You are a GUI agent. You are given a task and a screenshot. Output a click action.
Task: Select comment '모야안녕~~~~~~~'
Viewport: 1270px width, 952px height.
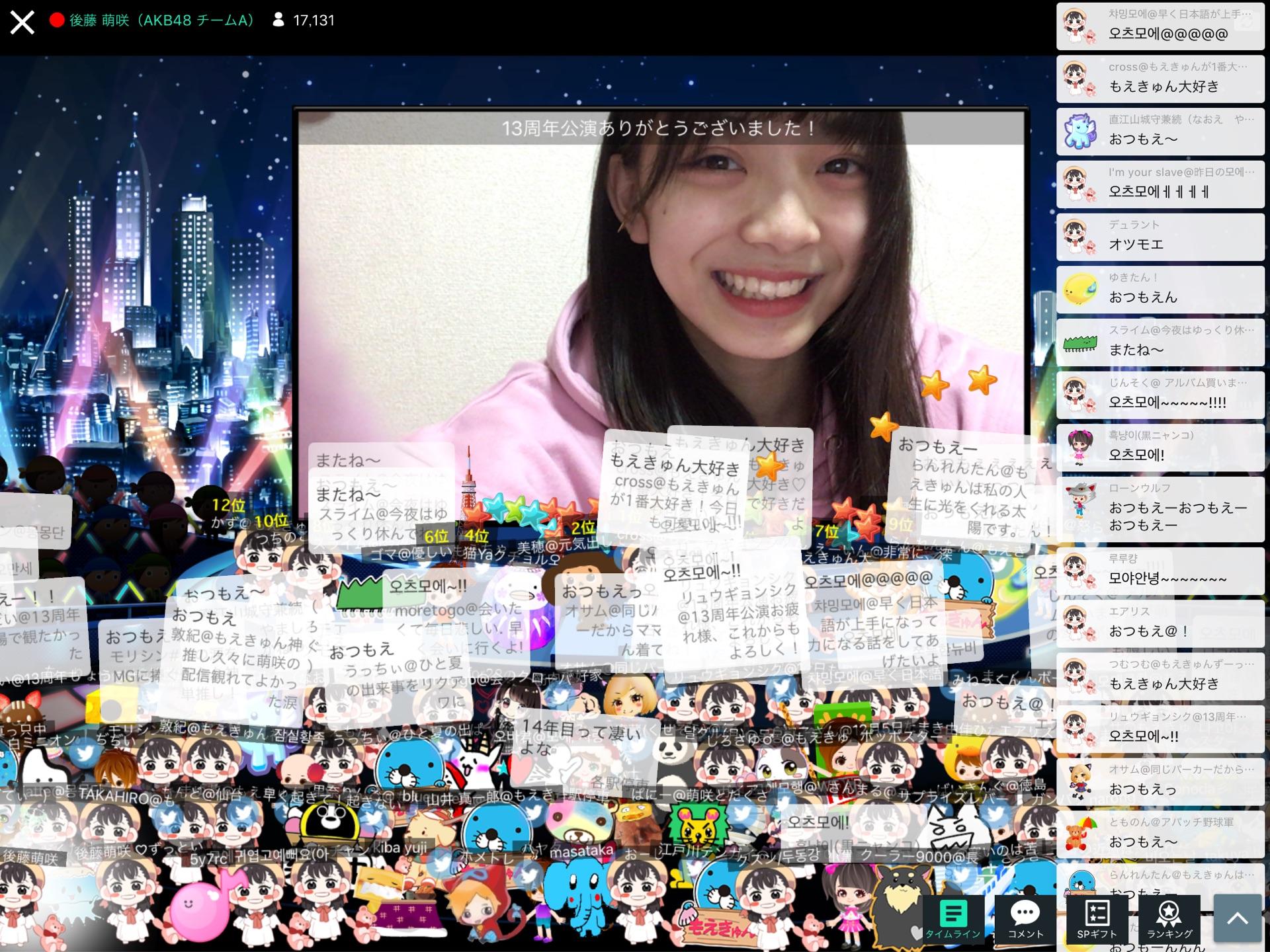[x=1160, y=571]
